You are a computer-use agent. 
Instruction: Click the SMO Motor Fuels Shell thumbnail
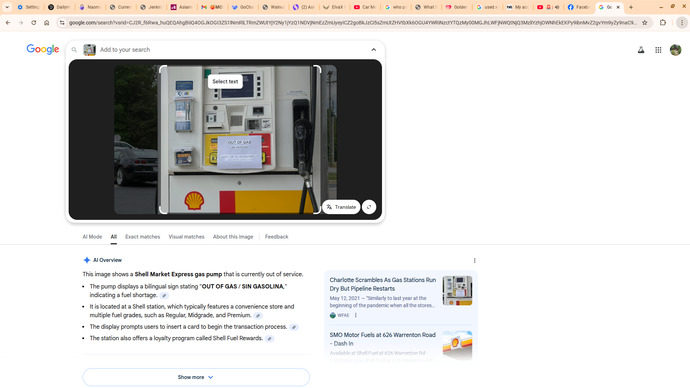[457, 345]
